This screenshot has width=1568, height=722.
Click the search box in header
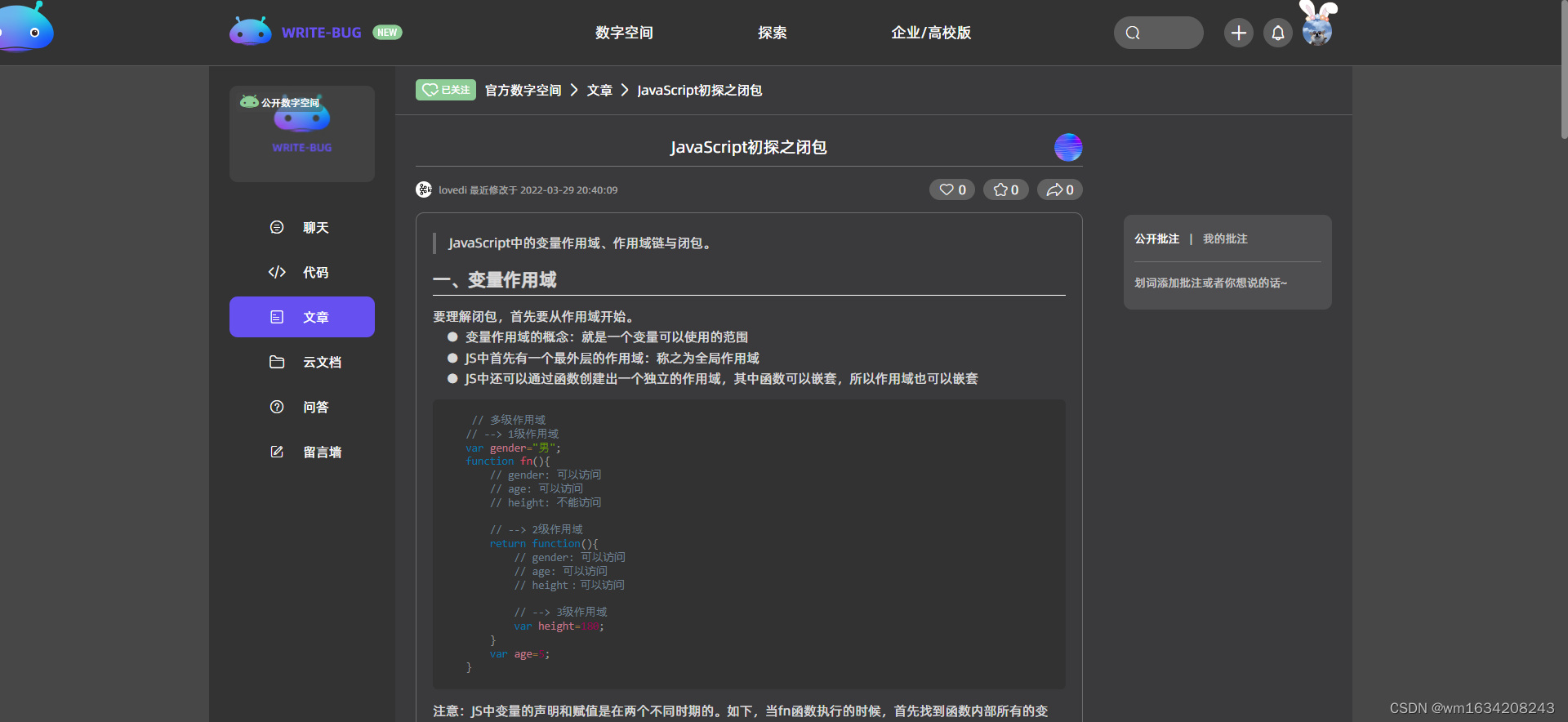point(1158,33)
